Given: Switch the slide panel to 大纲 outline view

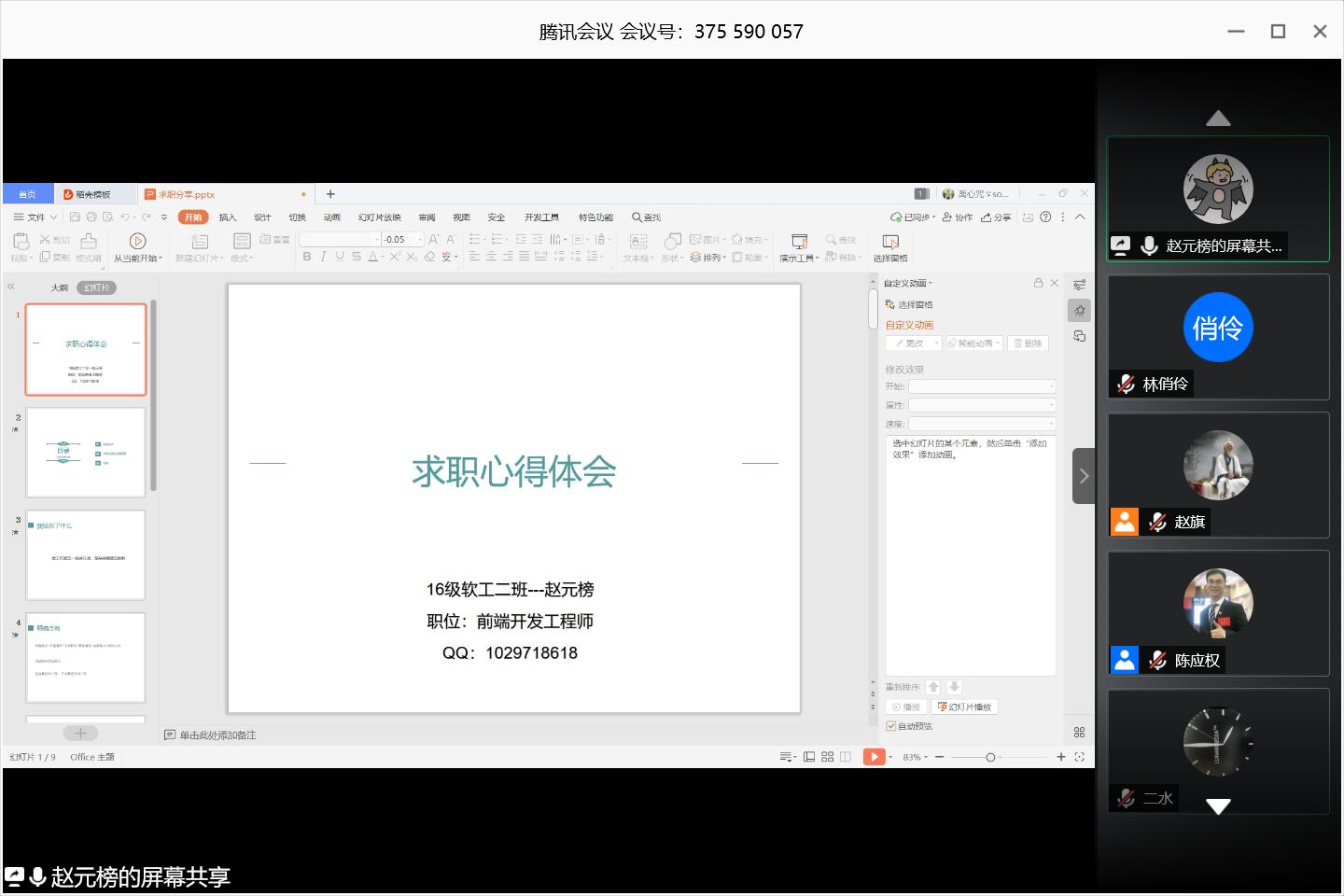Looking at the screenshot, I should (60, 287).
